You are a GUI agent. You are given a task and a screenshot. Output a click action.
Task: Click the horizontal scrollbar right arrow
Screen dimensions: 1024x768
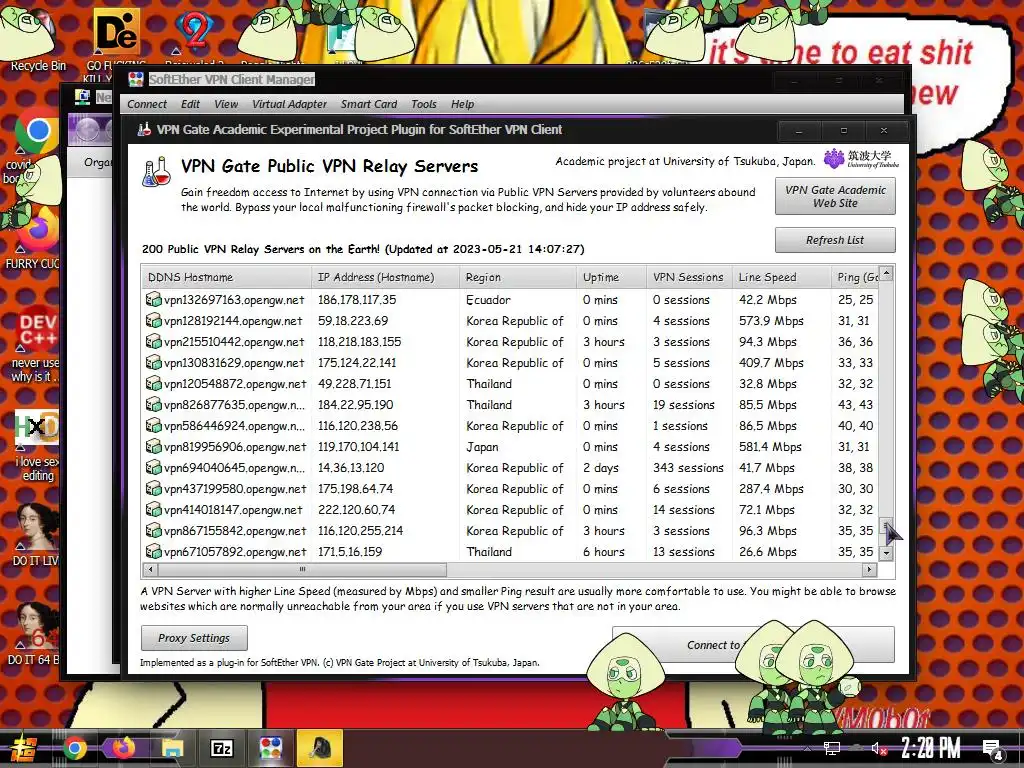869,569
